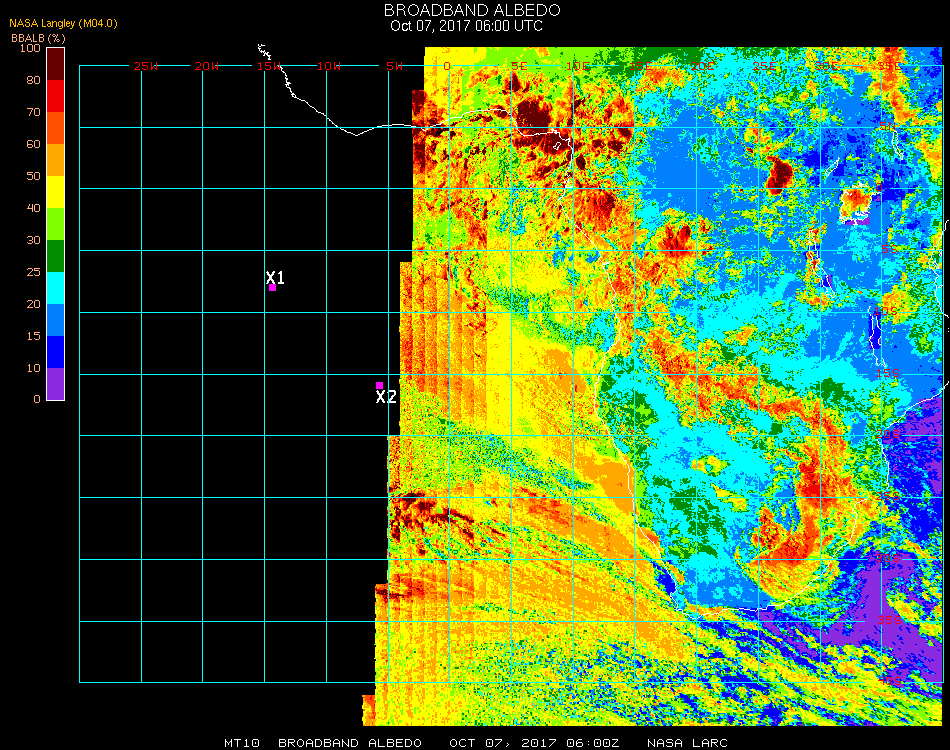Select the purple 0-10% legend swatch
Image resolution: width=950 pixels, height=750 pixels.
point(55,384)
